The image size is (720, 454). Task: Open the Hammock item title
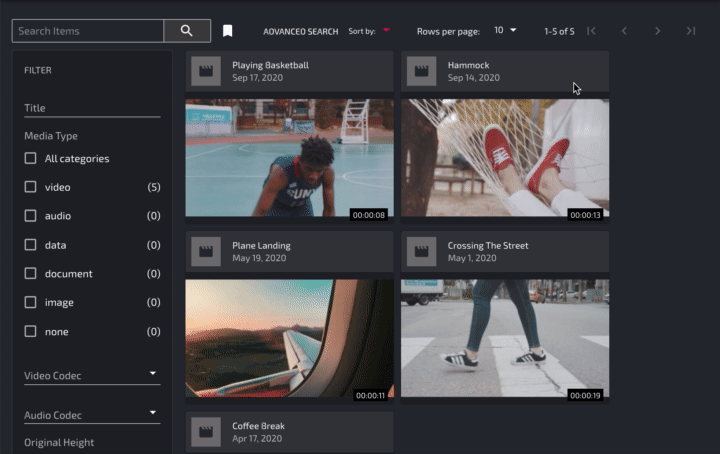(468, 65)
